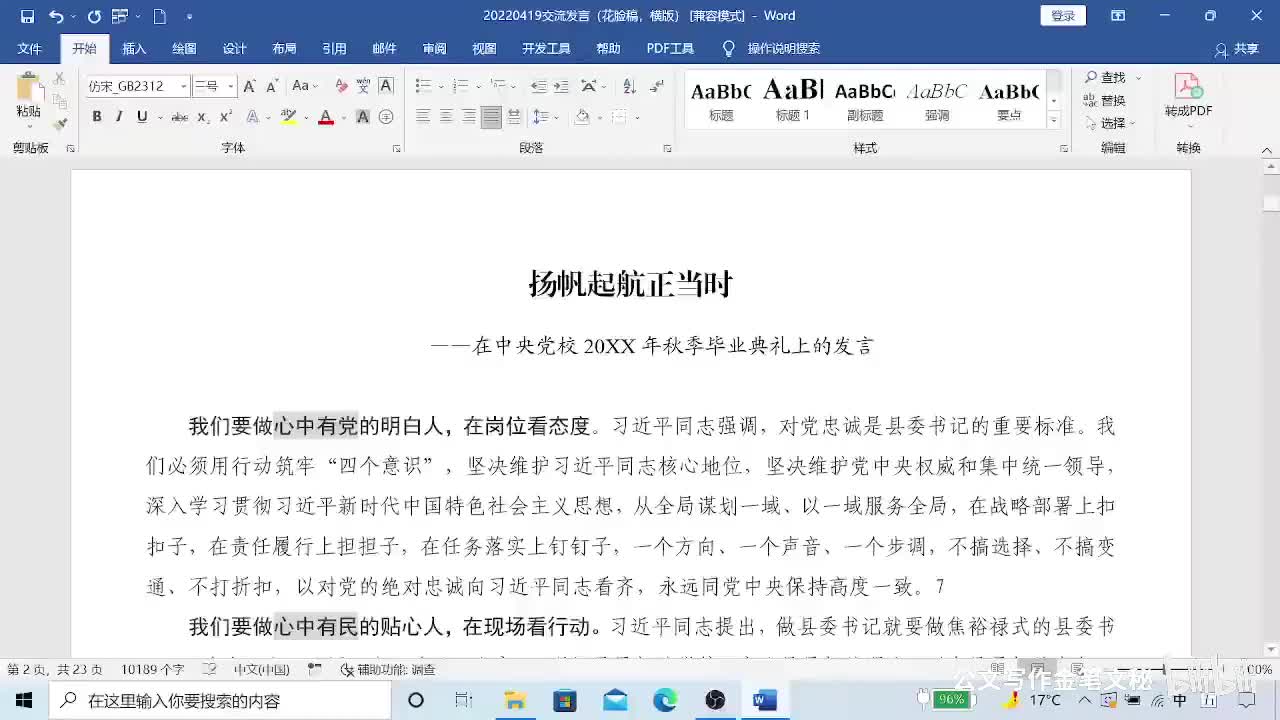The width and height of the screenshot is (1280, 720).
Task: Increase paragraph indent
Action: coord(561,86)
